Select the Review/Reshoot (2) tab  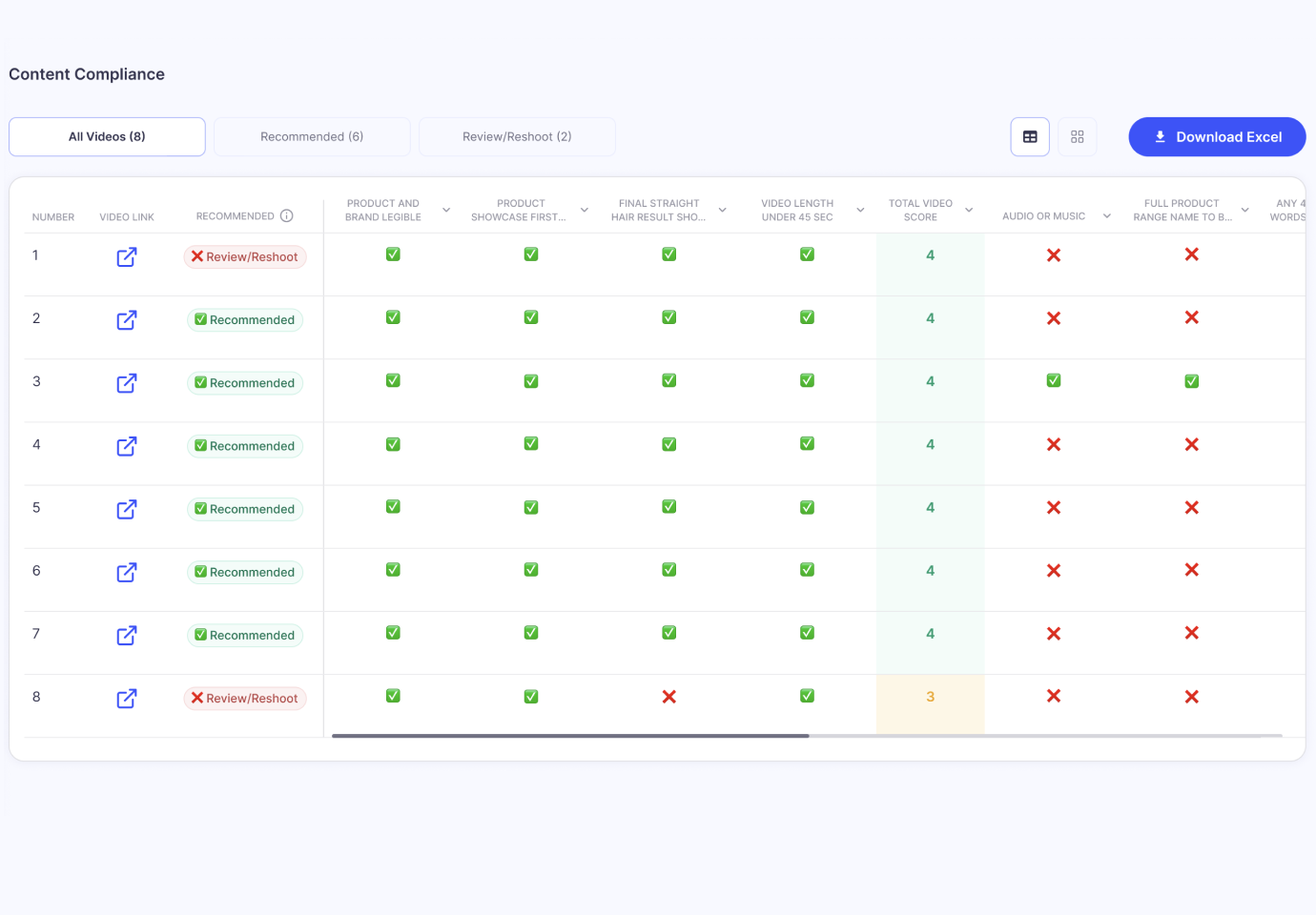(x=517, y=137)
